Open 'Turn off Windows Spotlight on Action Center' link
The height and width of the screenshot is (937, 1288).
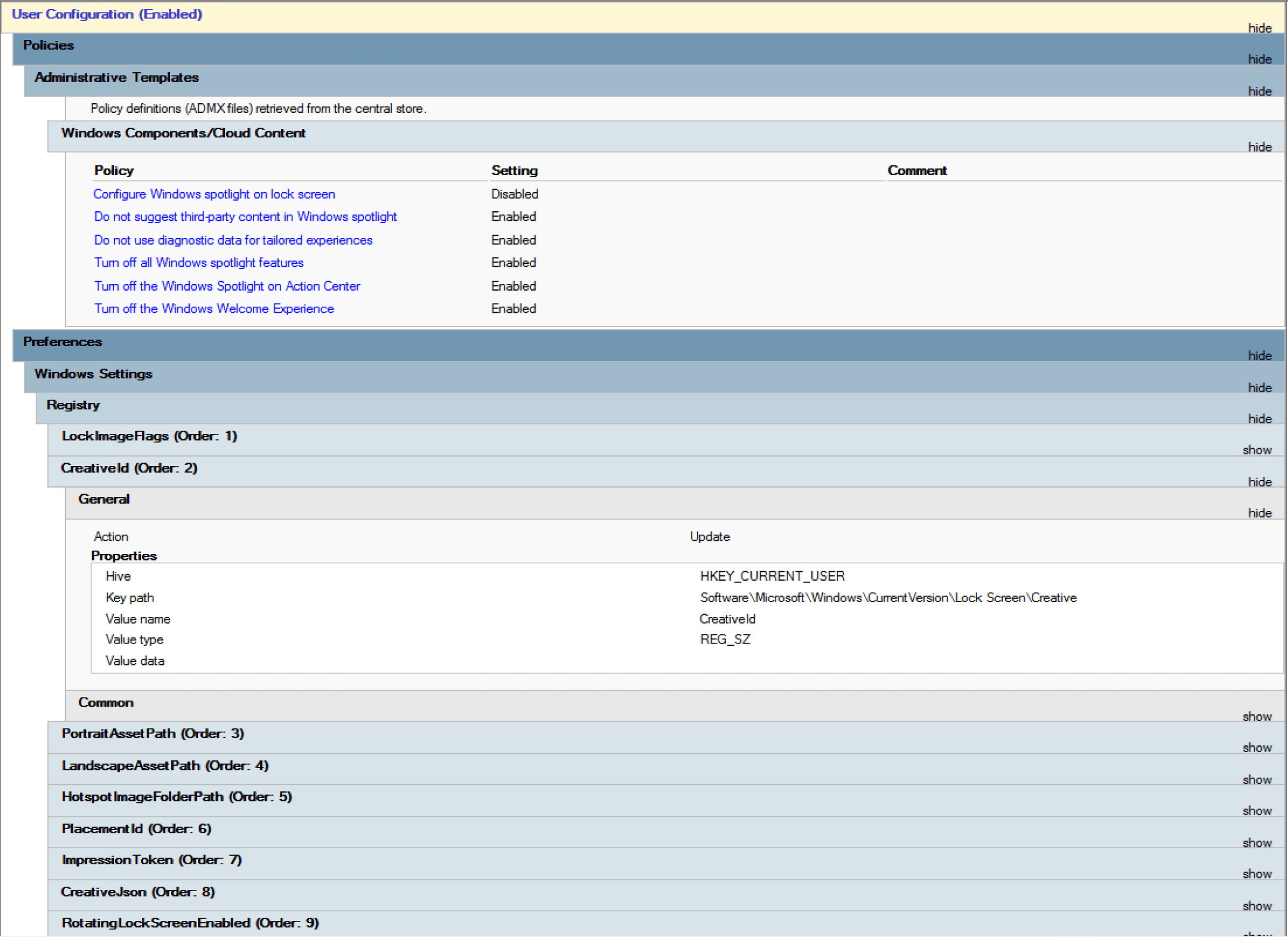coord(227,286)
